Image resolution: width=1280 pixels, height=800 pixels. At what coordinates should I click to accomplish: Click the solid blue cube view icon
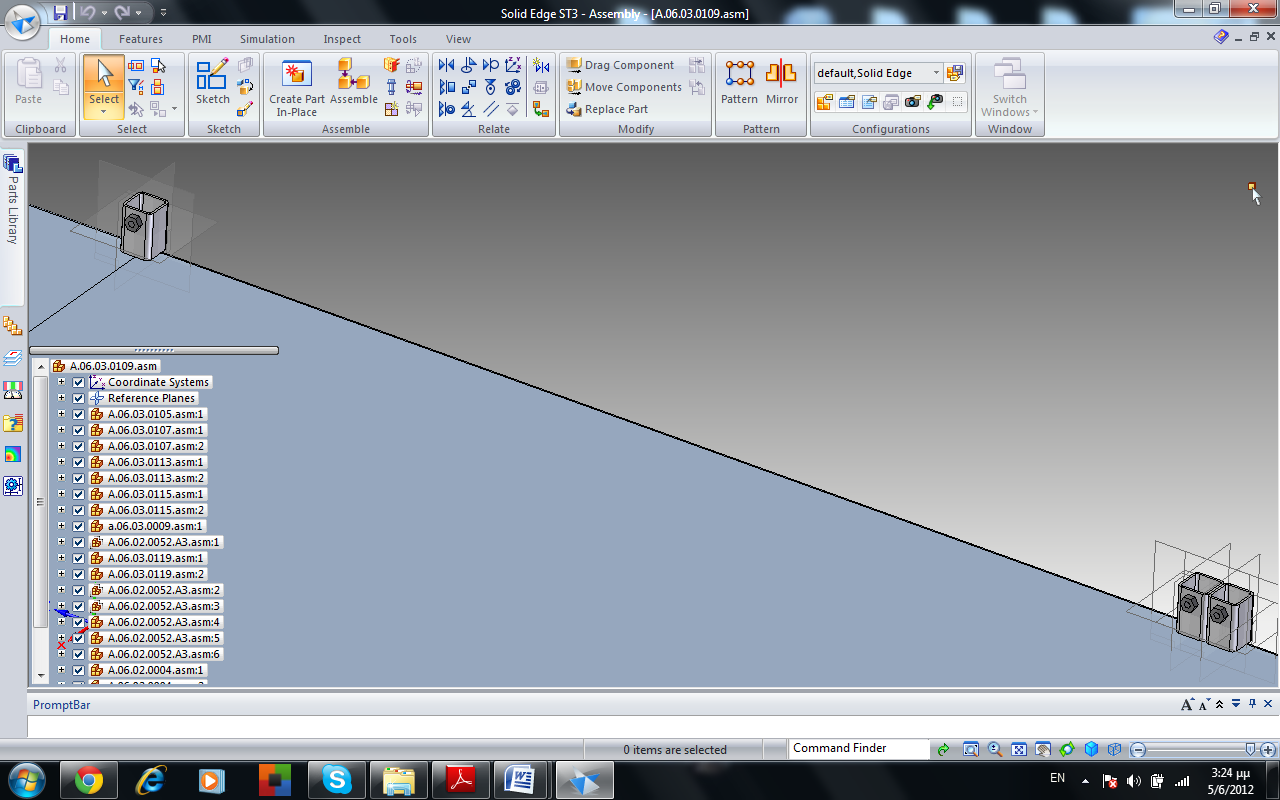1091,749
